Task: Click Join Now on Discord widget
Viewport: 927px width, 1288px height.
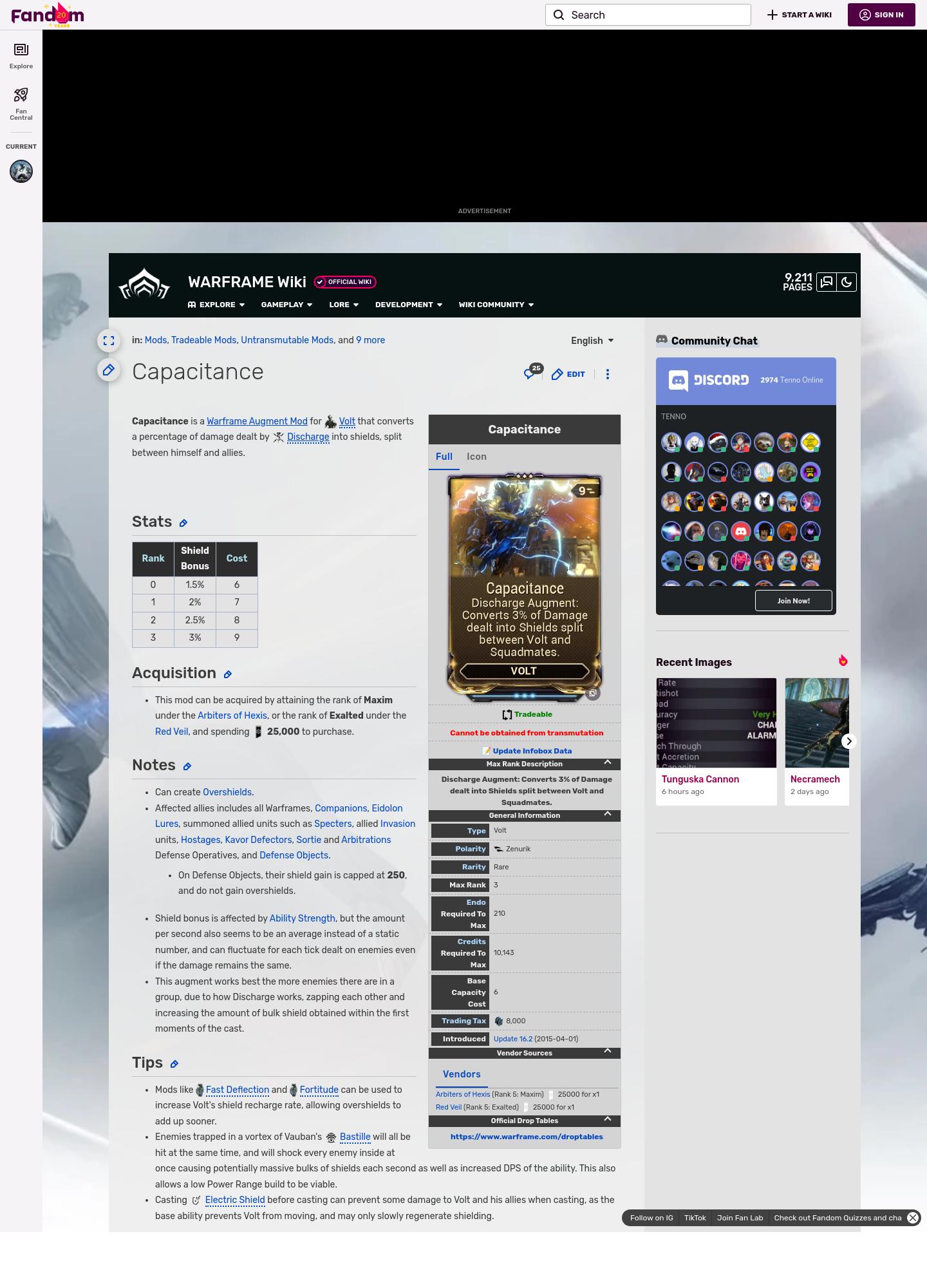Action: [794, 601]
